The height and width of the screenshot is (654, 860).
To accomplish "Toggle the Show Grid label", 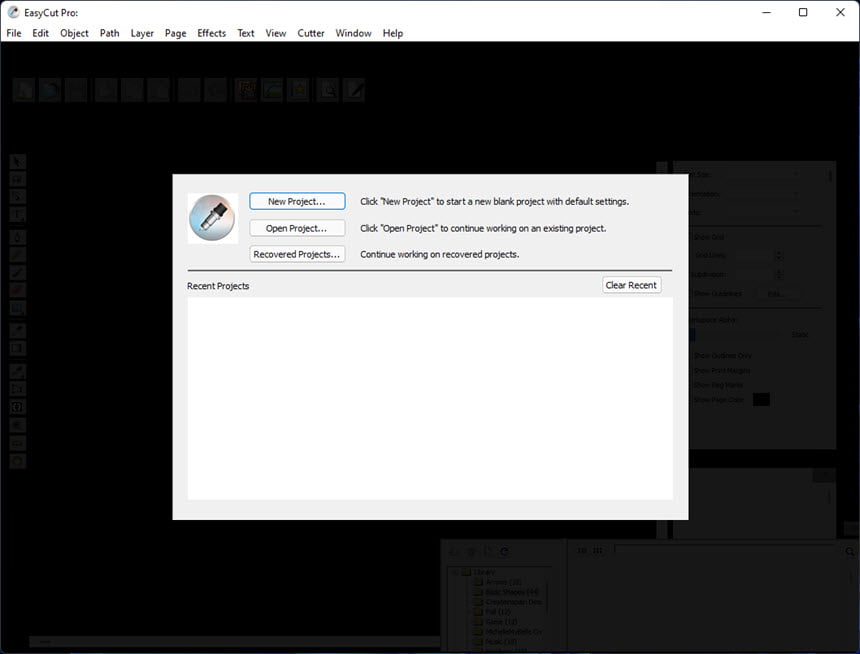I will [709, 237].
